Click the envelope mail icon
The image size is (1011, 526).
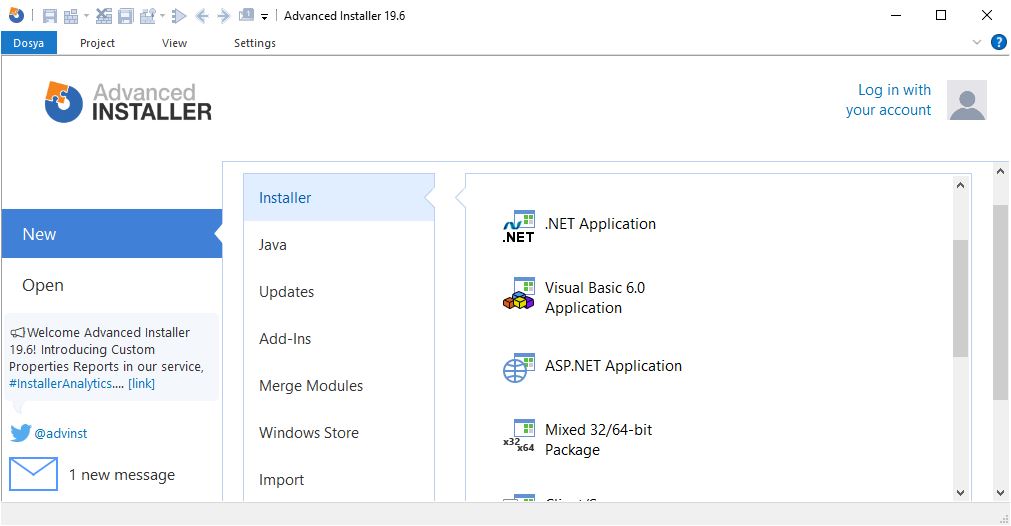34,474
